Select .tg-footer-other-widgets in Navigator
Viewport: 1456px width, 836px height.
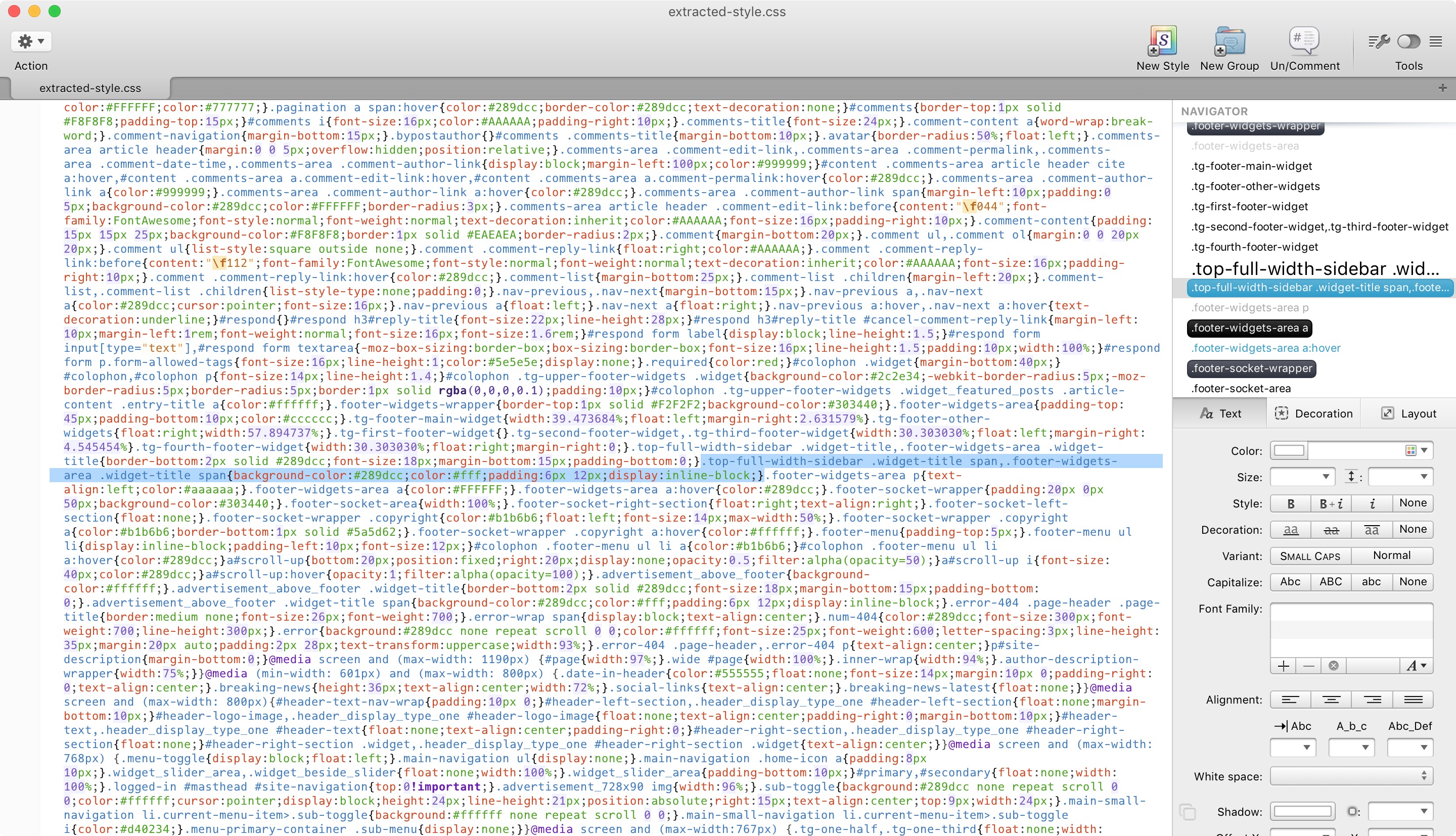pos(1256,186)
